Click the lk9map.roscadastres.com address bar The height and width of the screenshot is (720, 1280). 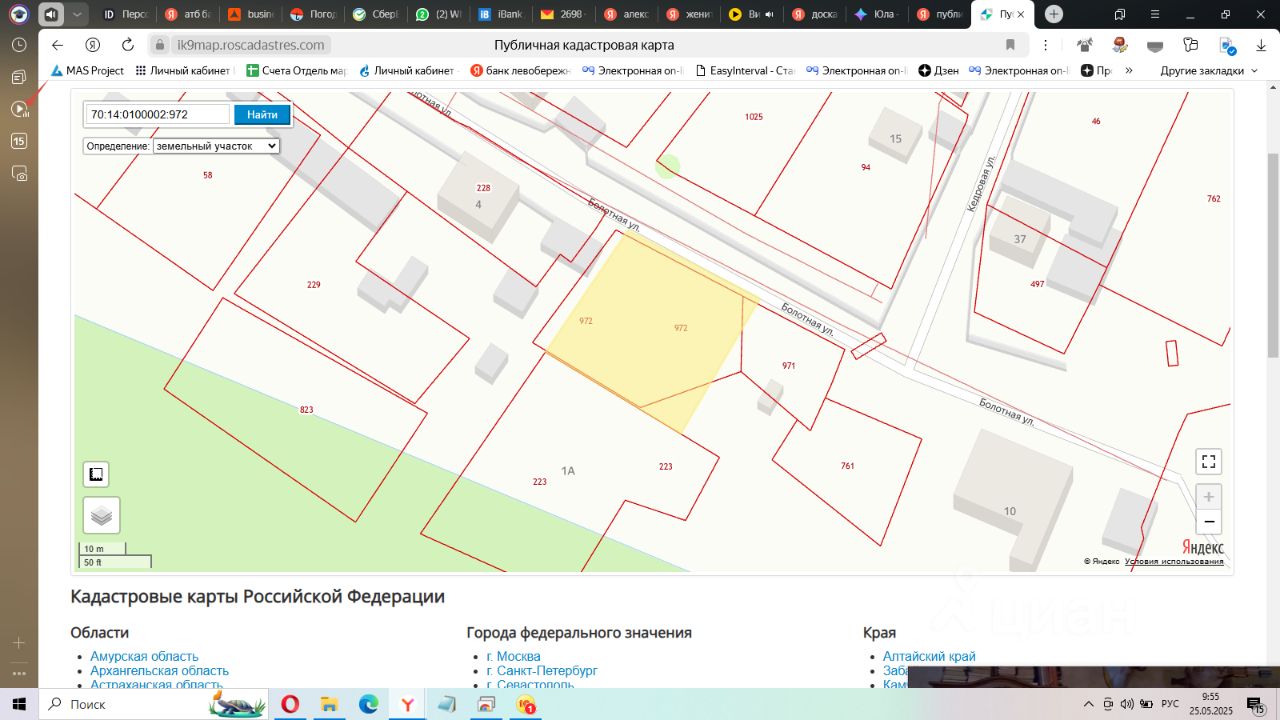[x=250, y=45]
